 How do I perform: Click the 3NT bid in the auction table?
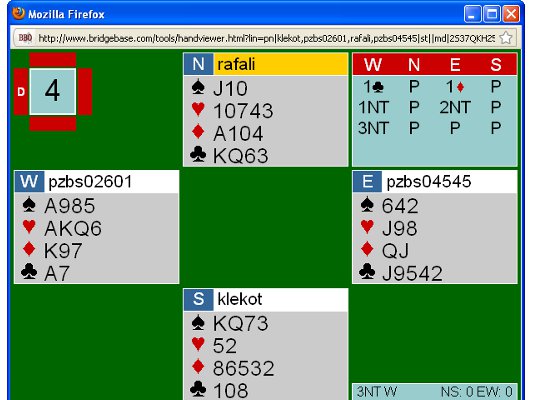point(373,128)
